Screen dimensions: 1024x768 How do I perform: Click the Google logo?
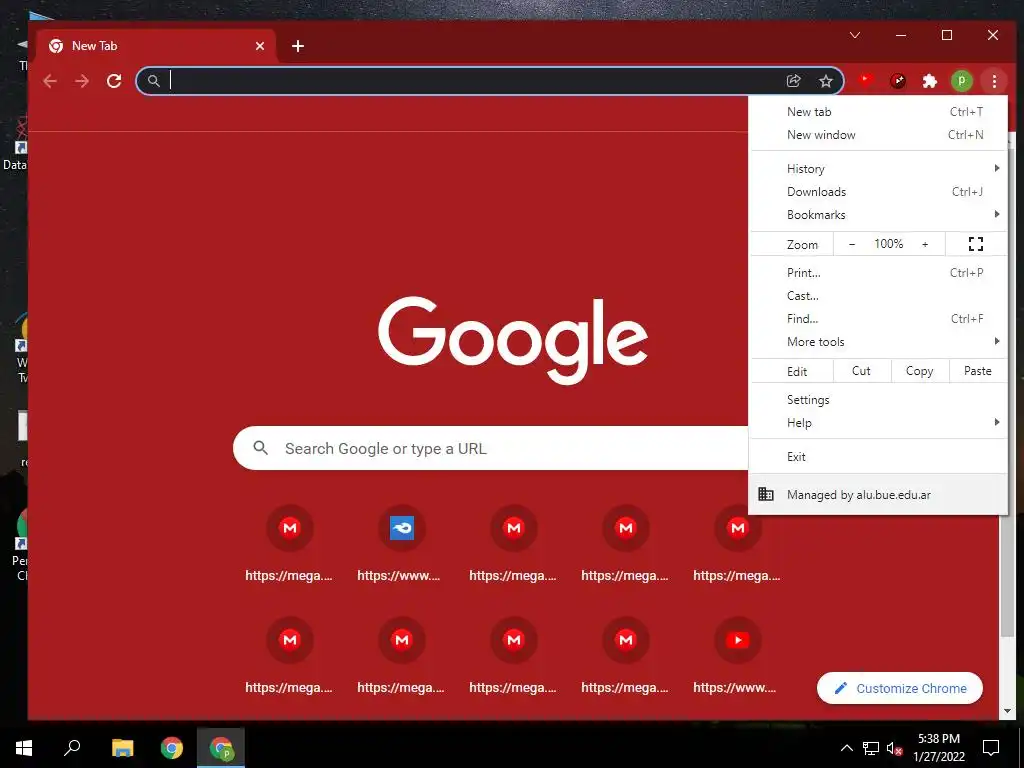513,340
